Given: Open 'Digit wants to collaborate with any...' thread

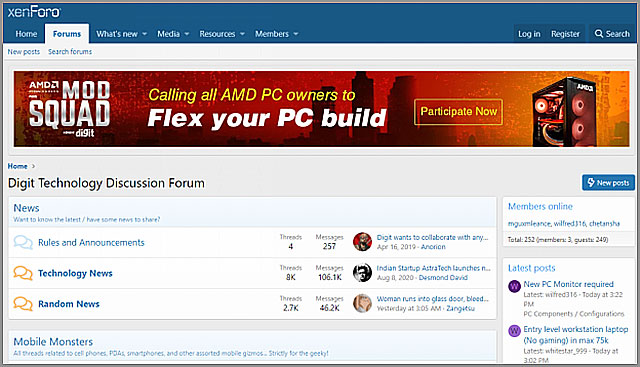Looking at the screenshot, I should tap(432, 237).
